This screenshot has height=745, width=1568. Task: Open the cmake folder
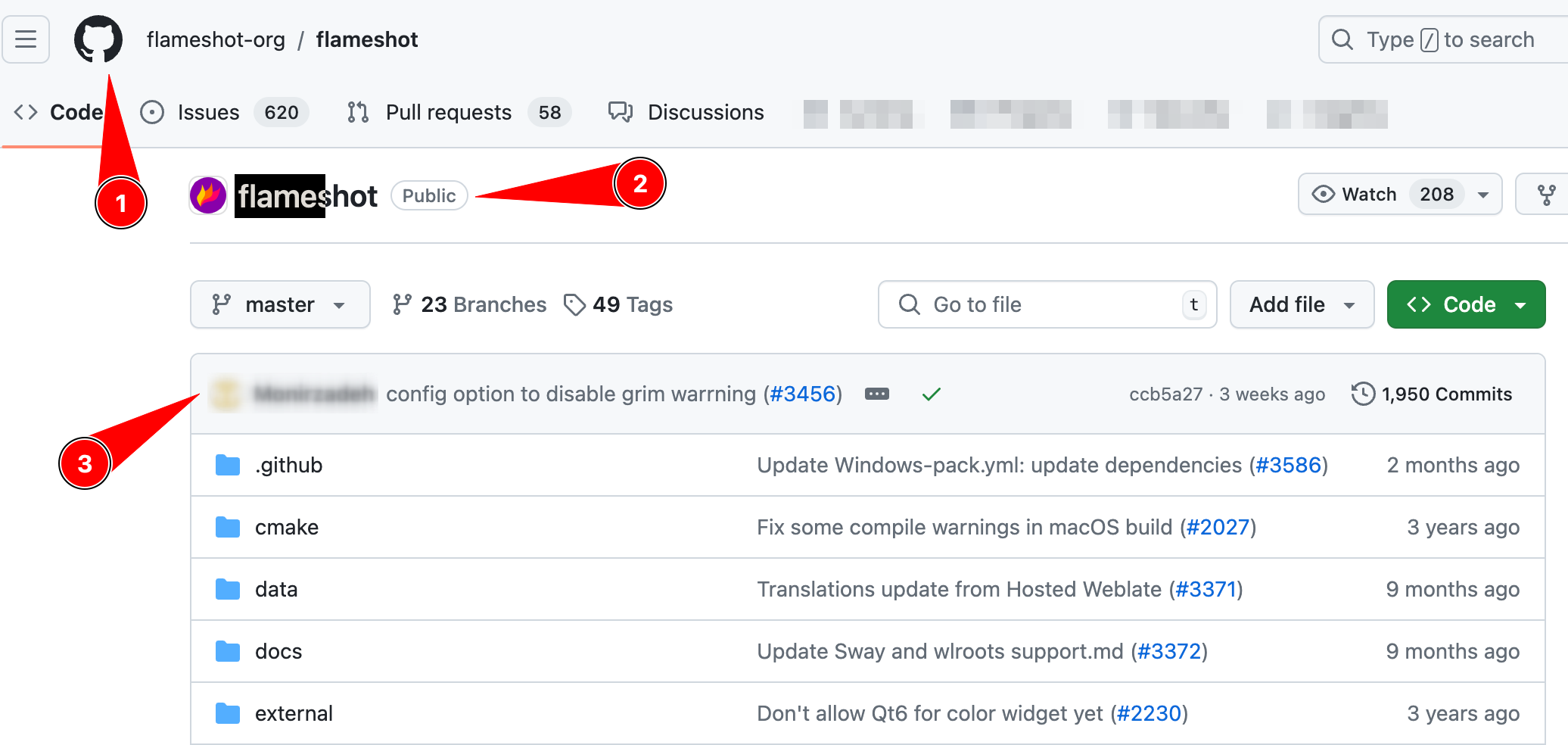click(287, 527)
